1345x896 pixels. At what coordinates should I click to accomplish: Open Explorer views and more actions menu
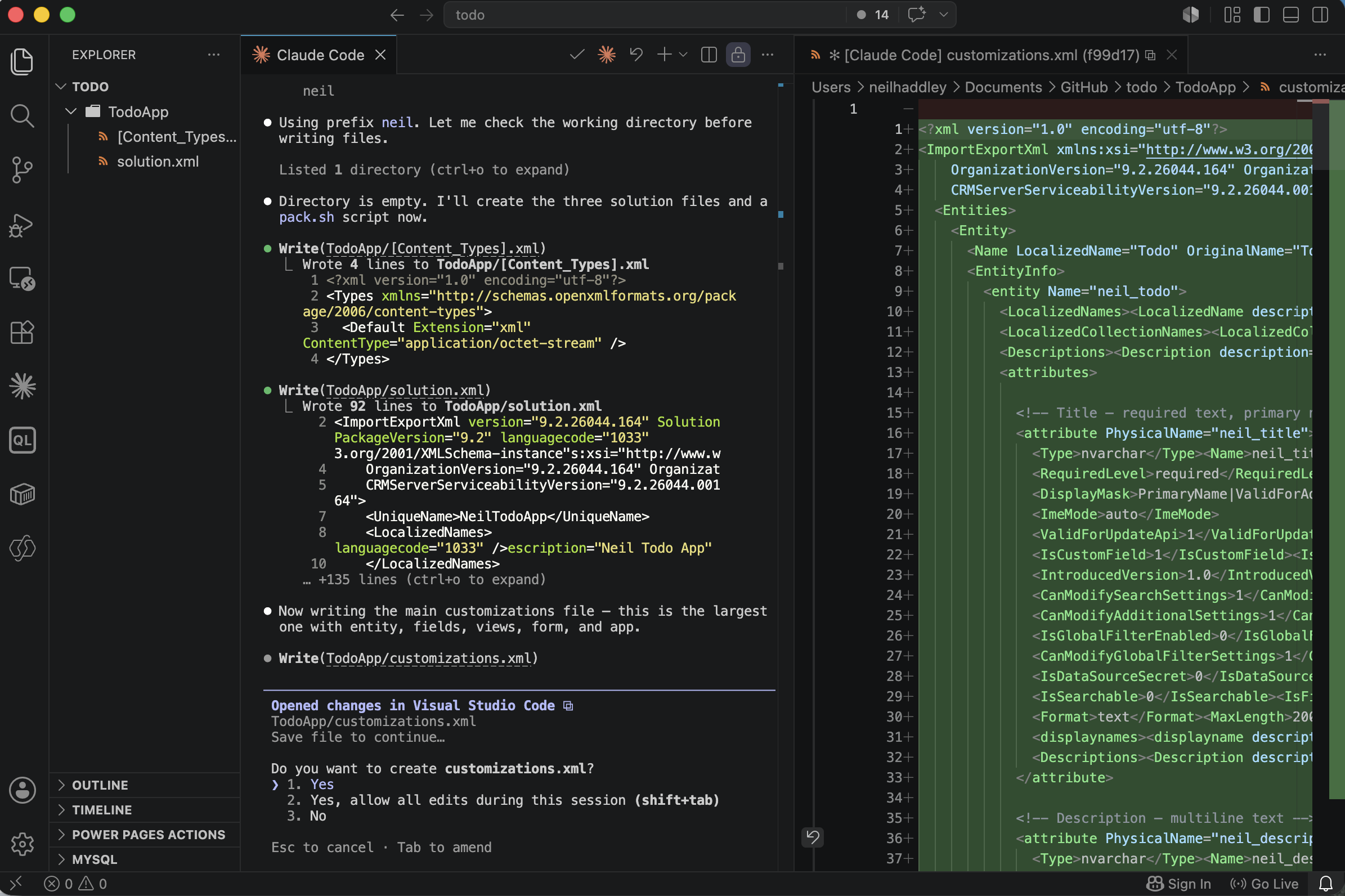tap(214, 55)
